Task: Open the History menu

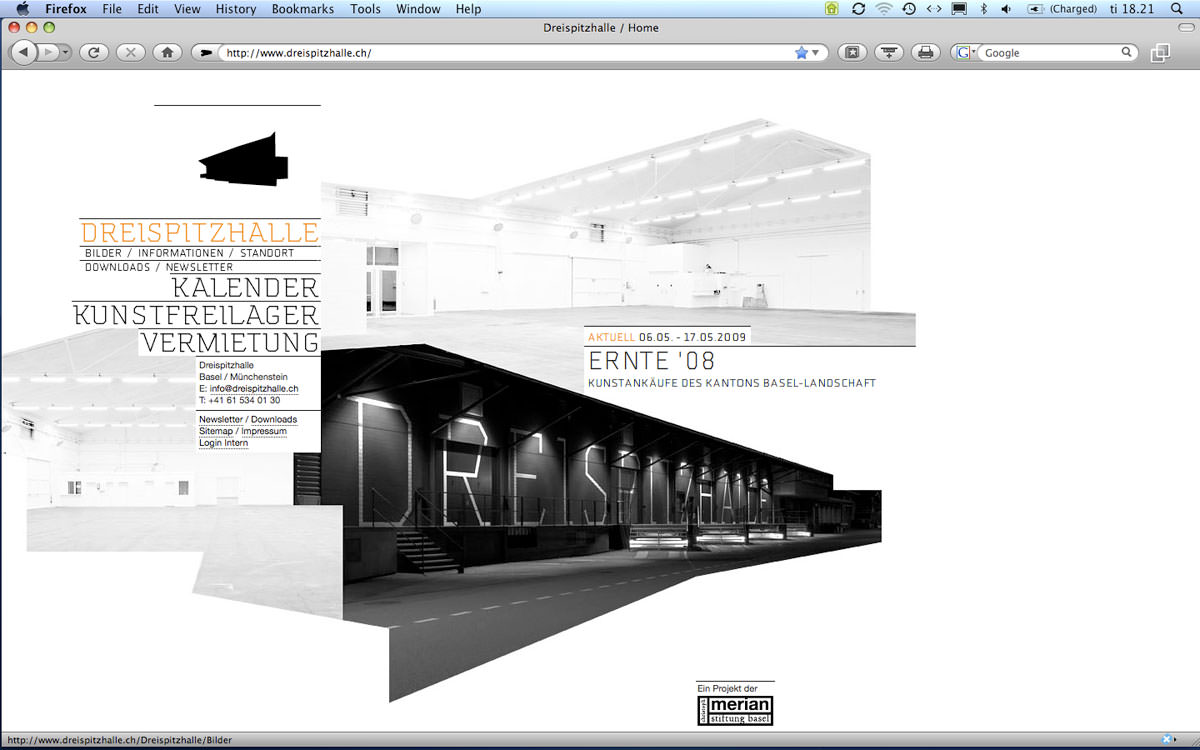Action: pyautogui.click(x=236, y=9)
